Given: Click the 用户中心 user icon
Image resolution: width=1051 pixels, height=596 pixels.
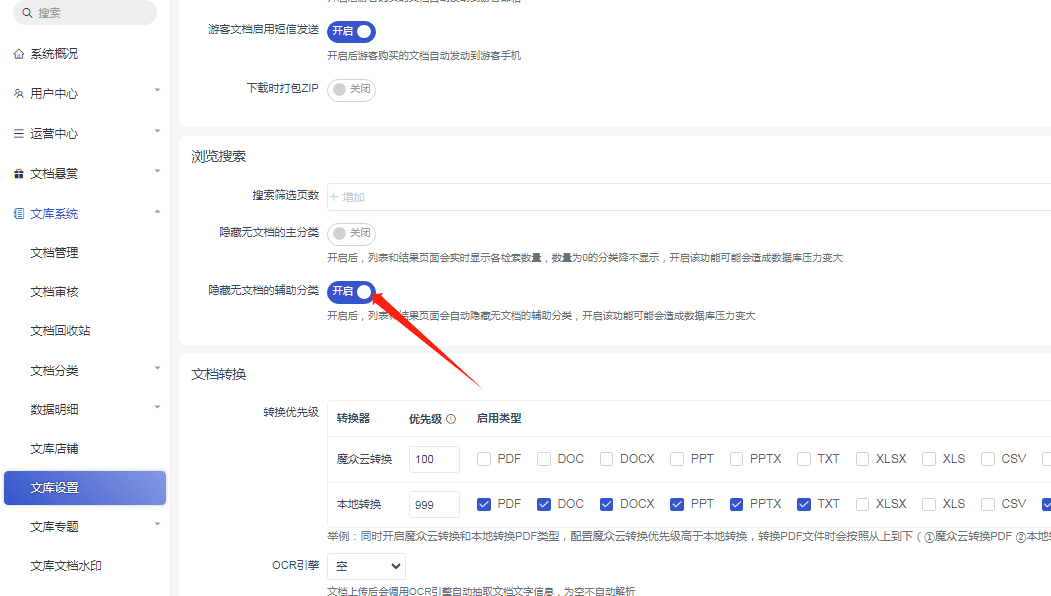Looking at the screenshot, I should tap(19, 94).
